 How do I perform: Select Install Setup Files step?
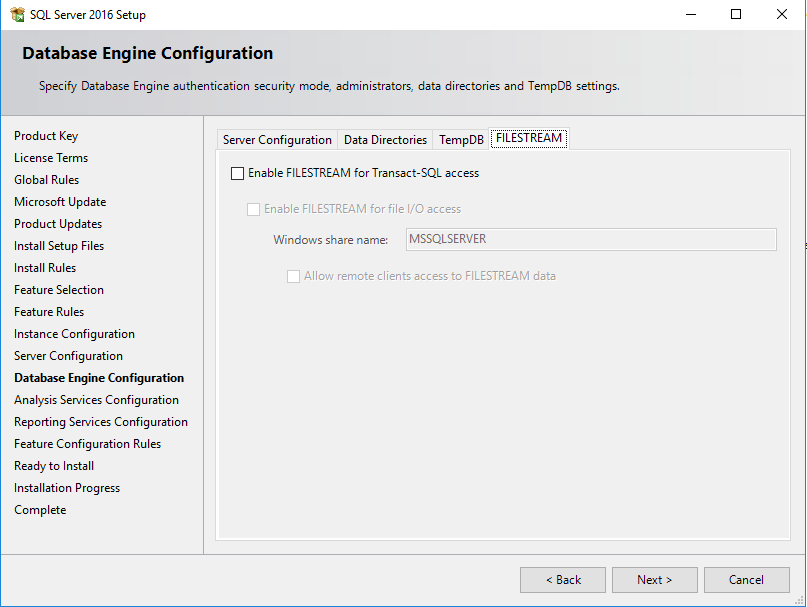59,246
